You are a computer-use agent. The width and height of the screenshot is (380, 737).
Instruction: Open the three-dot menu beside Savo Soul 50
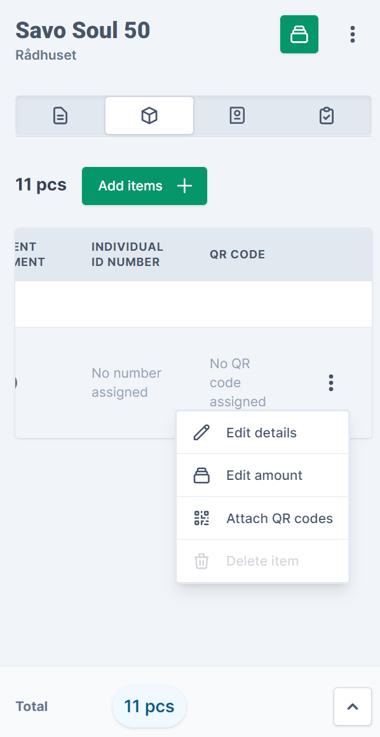point(352,34)
